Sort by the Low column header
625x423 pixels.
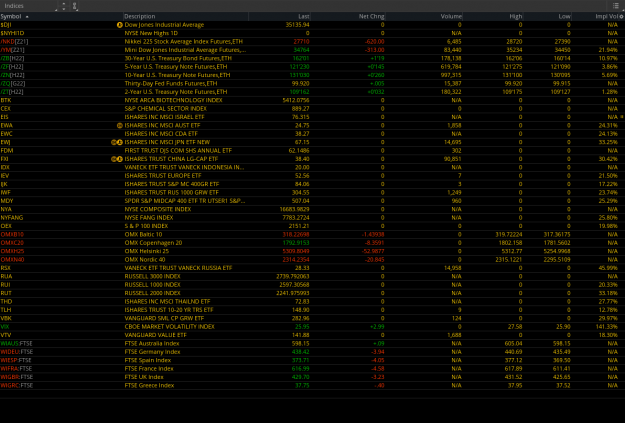(564, 16)
